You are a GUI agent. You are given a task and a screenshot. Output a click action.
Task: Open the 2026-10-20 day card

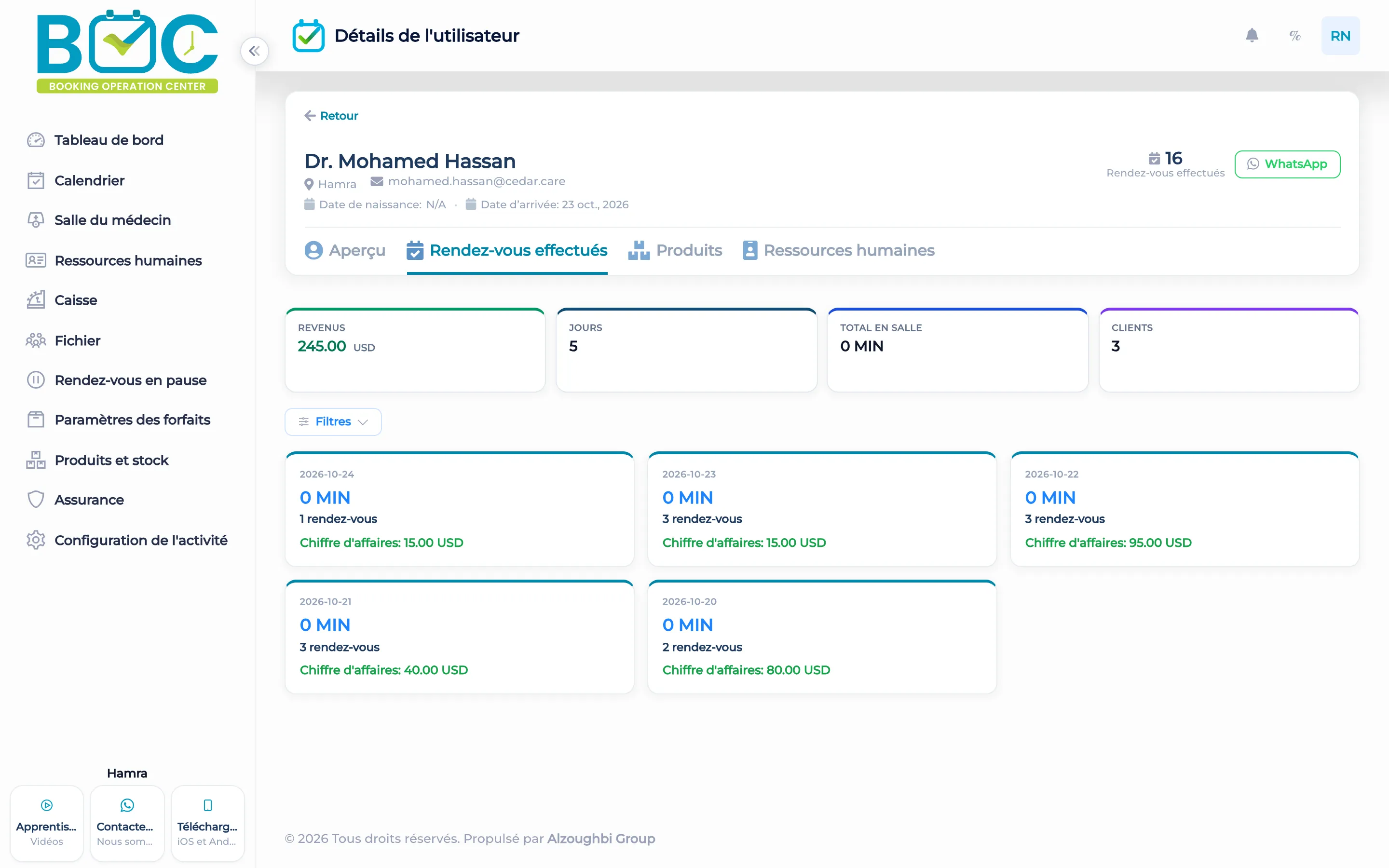[822, 637]
